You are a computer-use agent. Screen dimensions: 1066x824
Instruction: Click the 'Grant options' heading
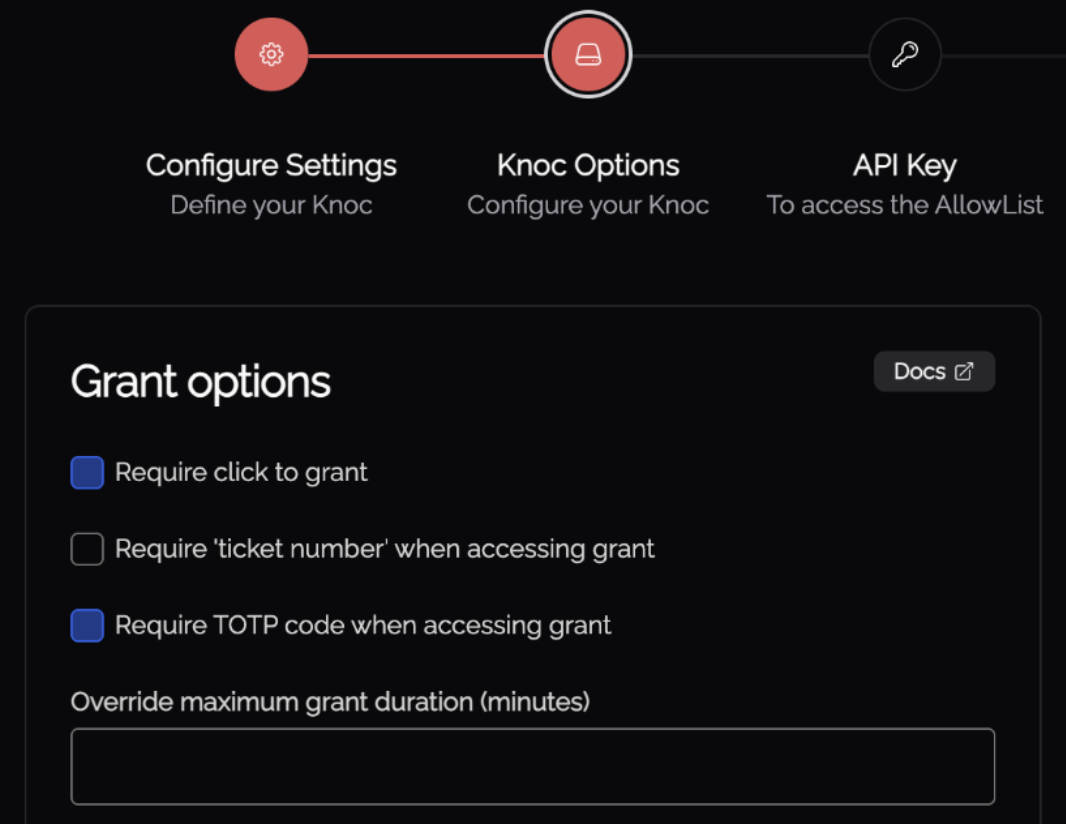[200, 382]
